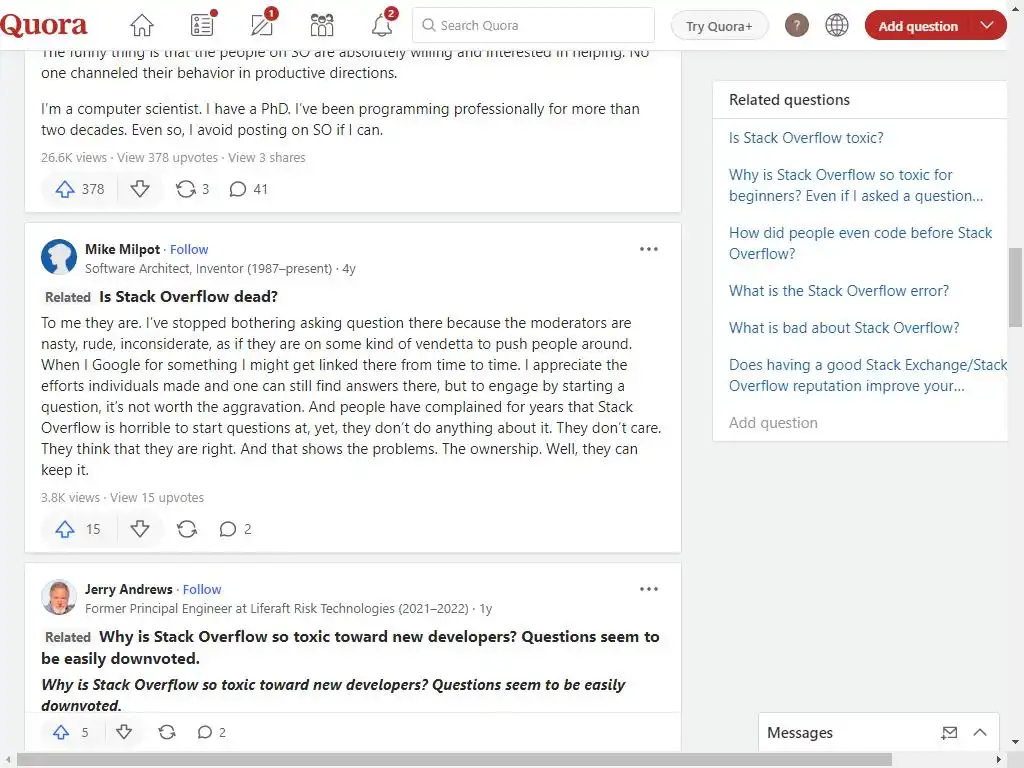
Task: Open the Quora home feed icon
Action: pyautogui.click(x=142, y=25)
